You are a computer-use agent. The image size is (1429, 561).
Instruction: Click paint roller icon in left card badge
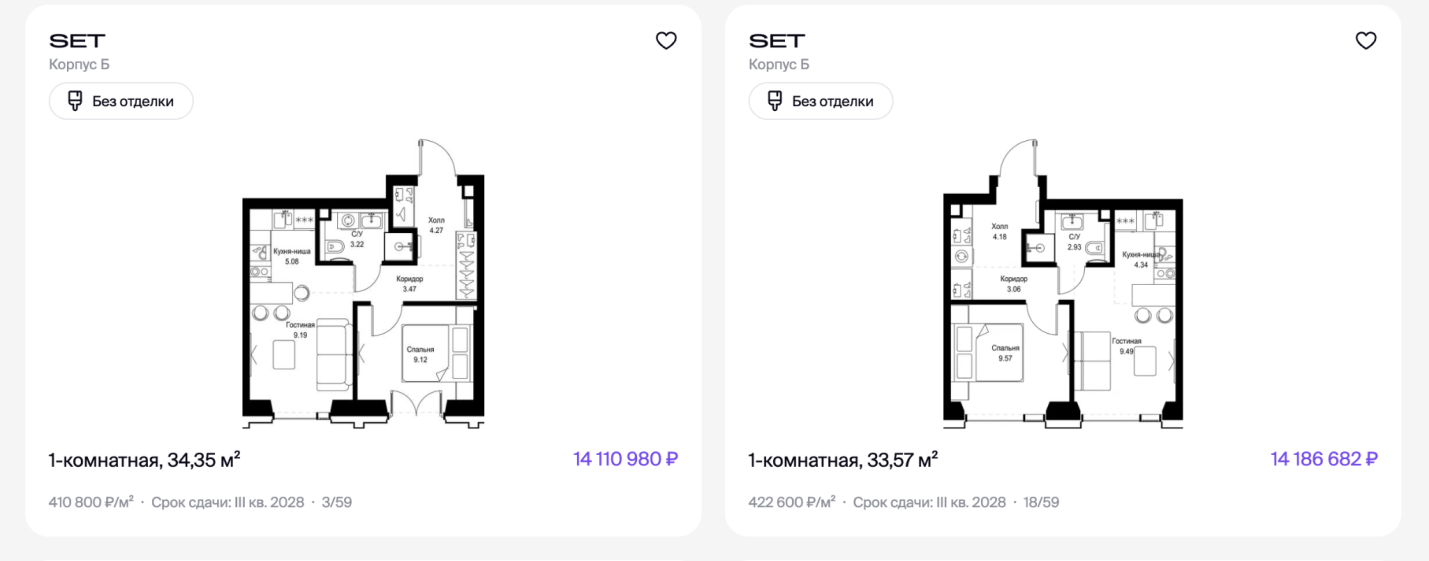75,101
